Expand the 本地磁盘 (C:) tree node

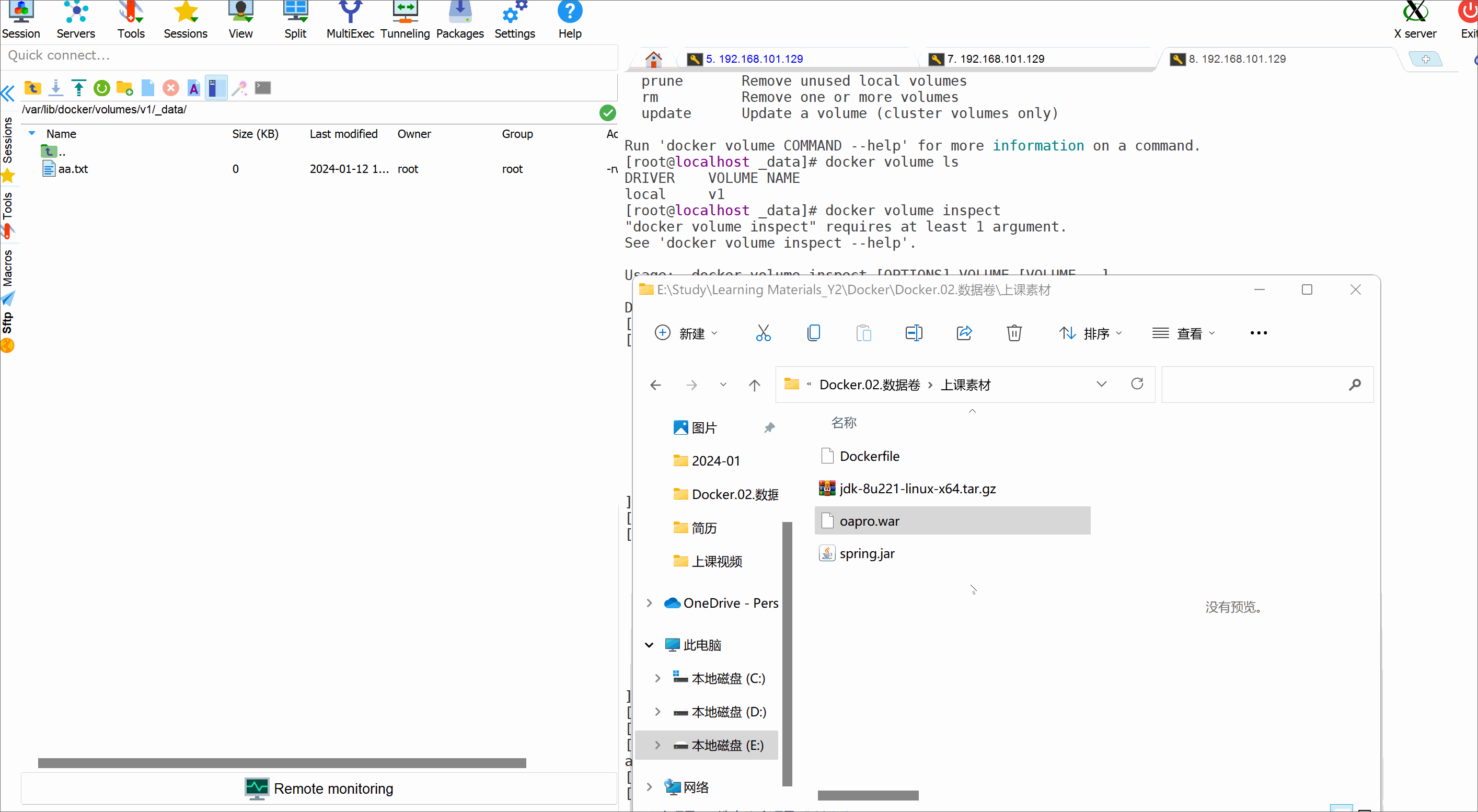(657, 678)
